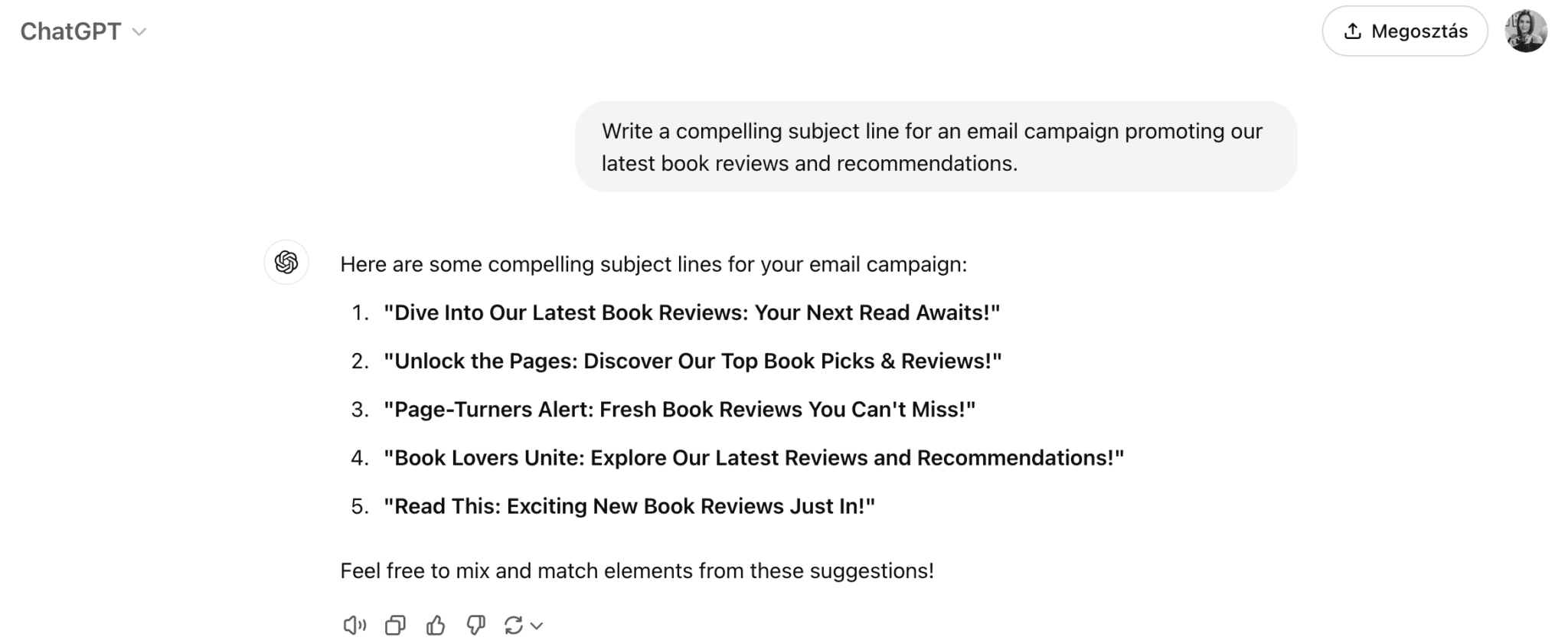Expand the regenerate options chevron
This screenshot has width=1568, height=644.
pos(538,626)
